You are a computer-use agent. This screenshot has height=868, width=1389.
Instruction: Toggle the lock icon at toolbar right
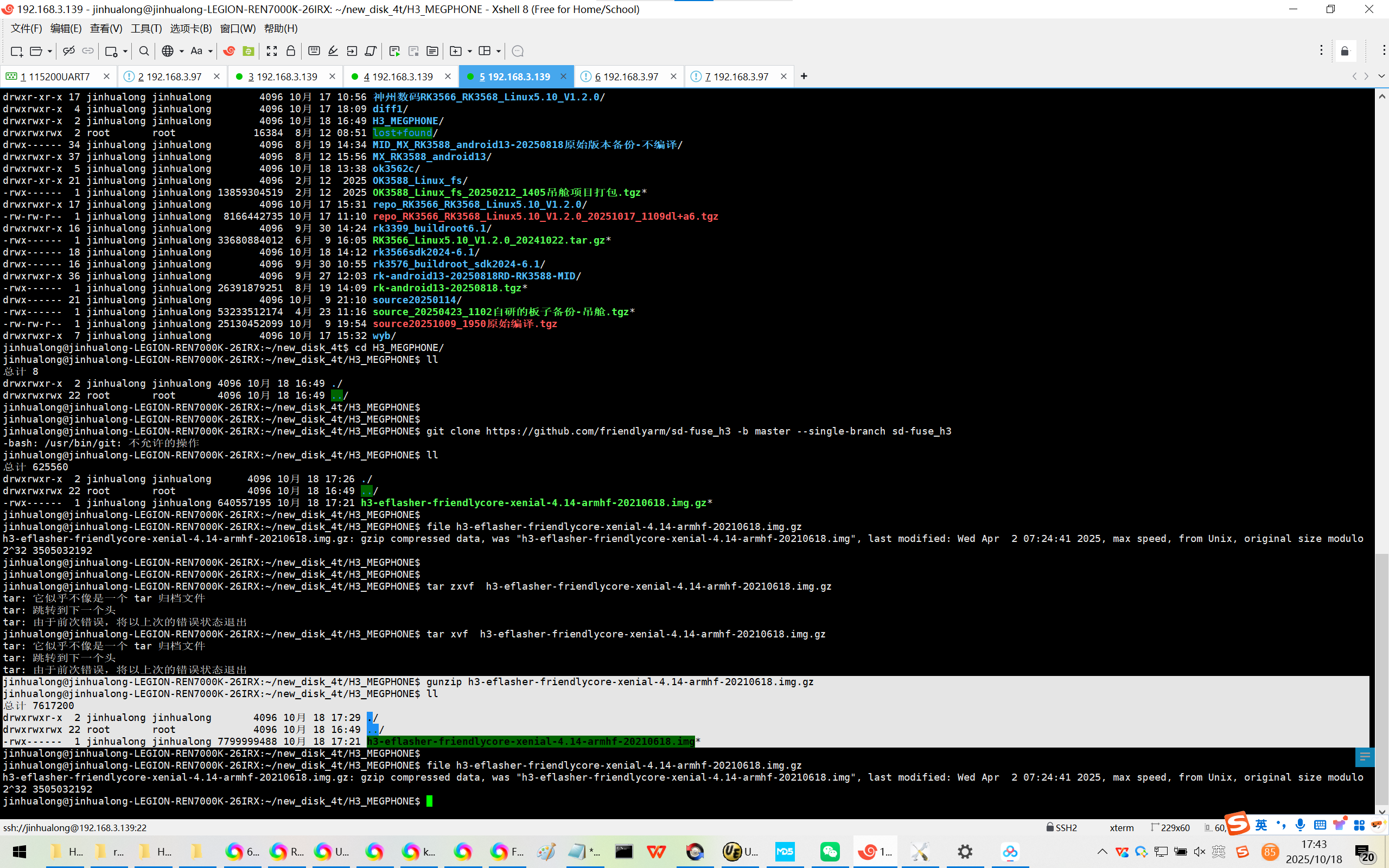coord(1344,51)
